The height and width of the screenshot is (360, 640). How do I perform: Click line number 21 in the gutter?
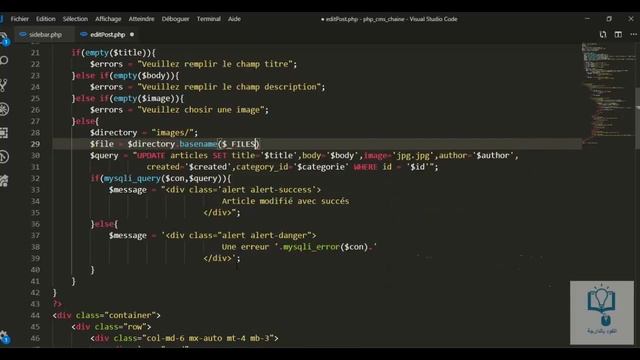[35, 53]
